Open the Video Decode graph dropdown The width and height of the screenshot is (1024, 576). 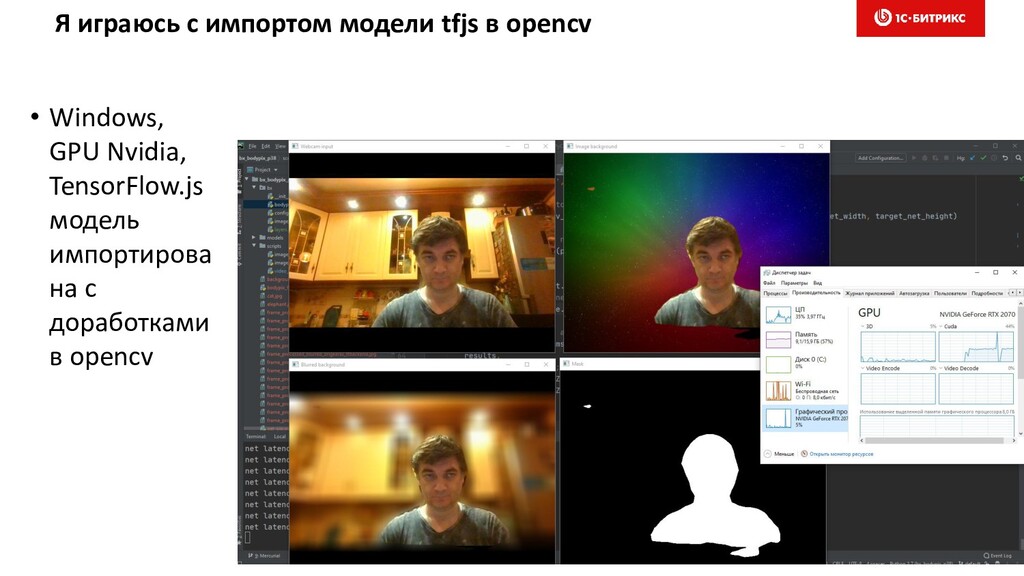[x=940, y=368]
